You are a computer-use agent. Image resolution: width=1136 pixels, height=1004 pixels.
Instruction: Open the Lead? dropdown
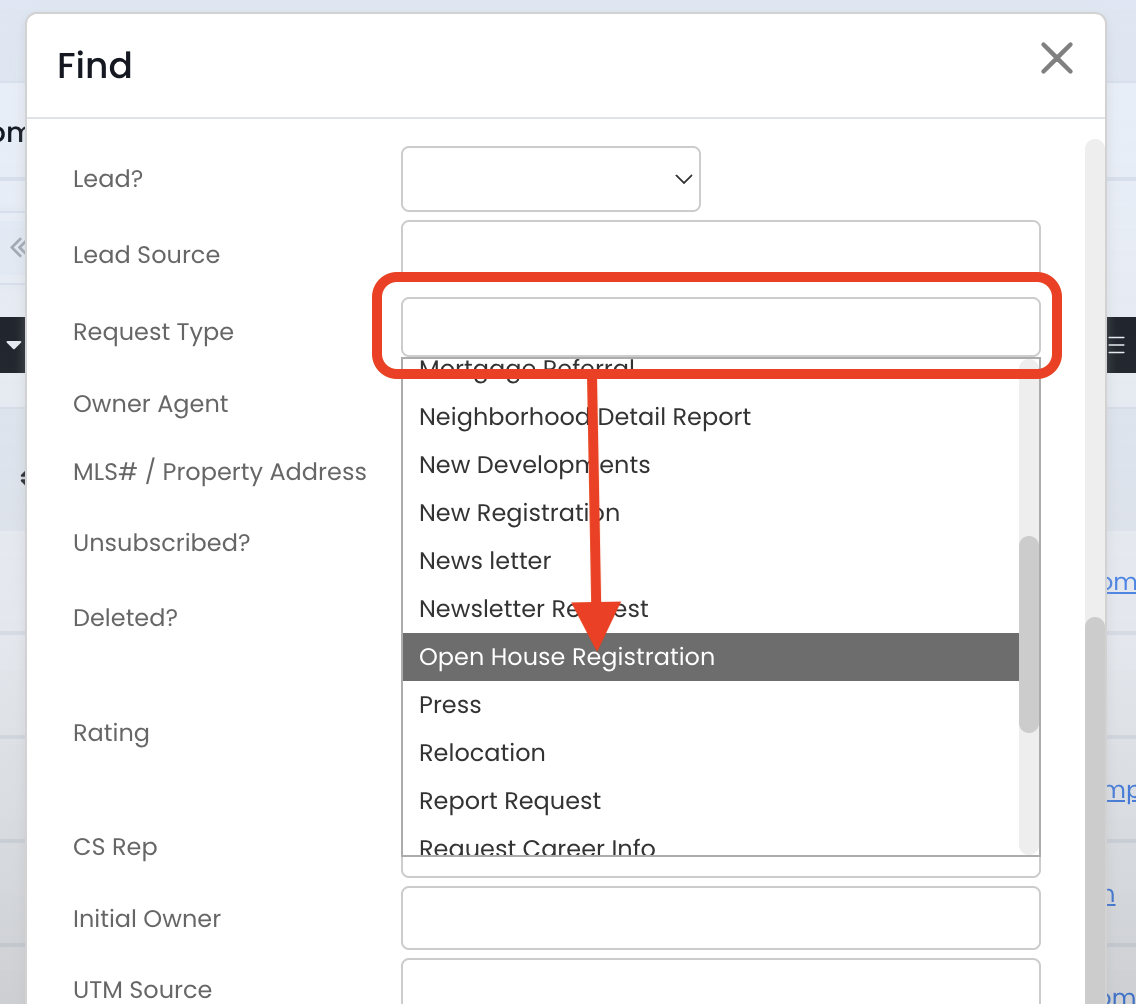pyautogui.click(x=550, y=179)
